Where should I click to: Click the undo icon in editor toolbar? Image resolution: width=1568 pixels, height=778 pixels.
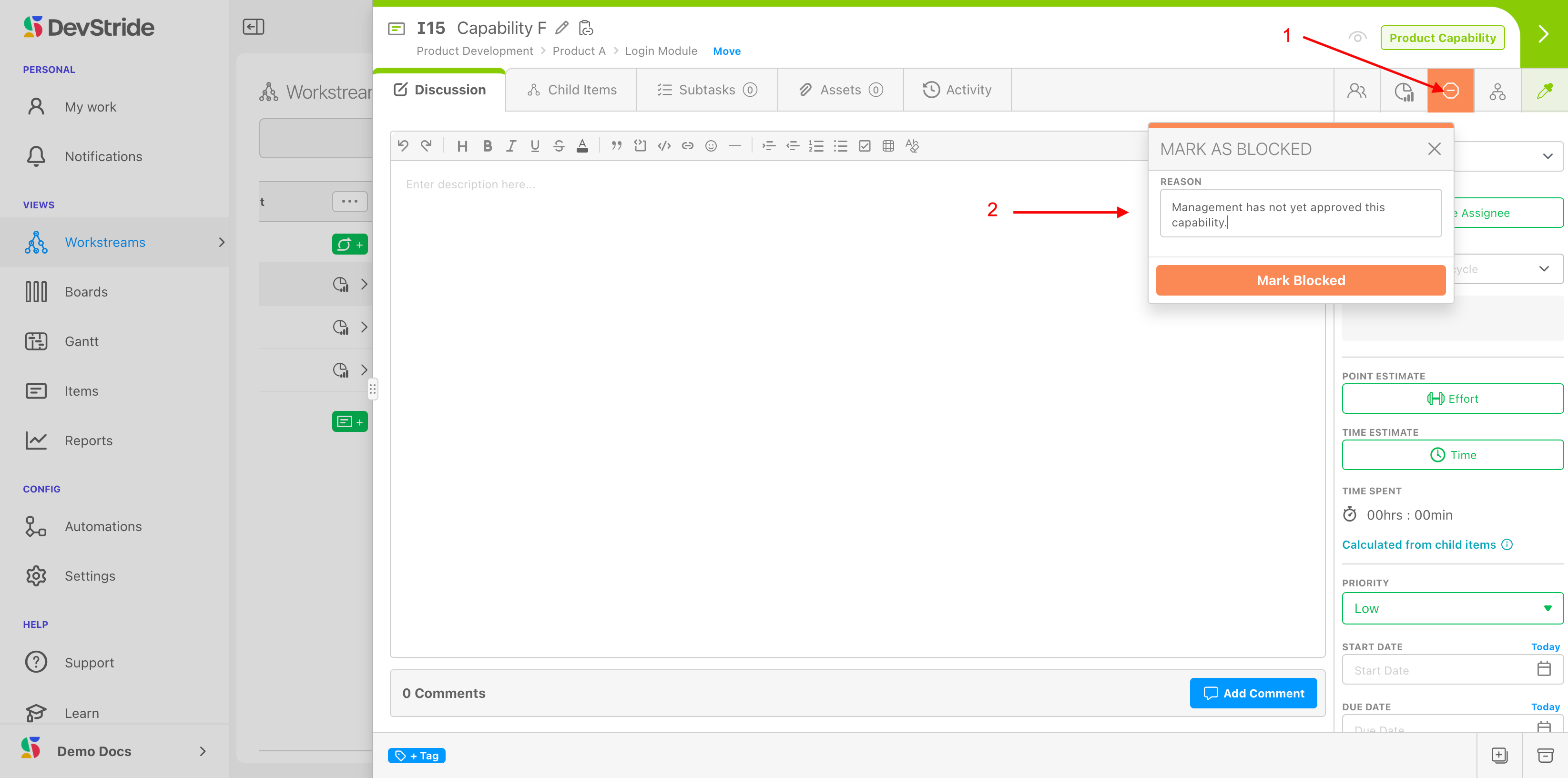pos(402,145)
